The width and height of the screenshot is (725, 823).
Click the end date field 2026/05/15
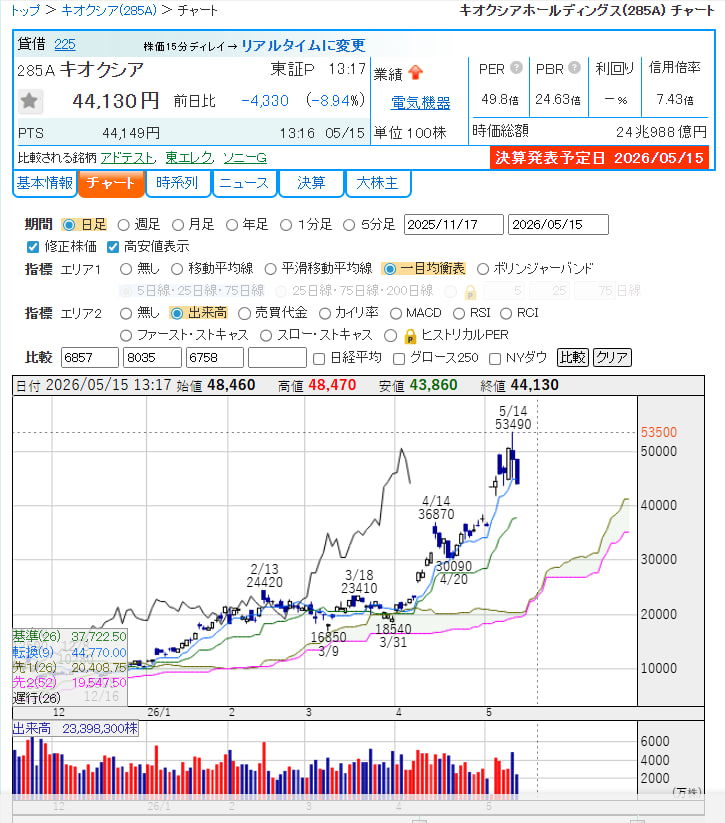coord(558,225)
